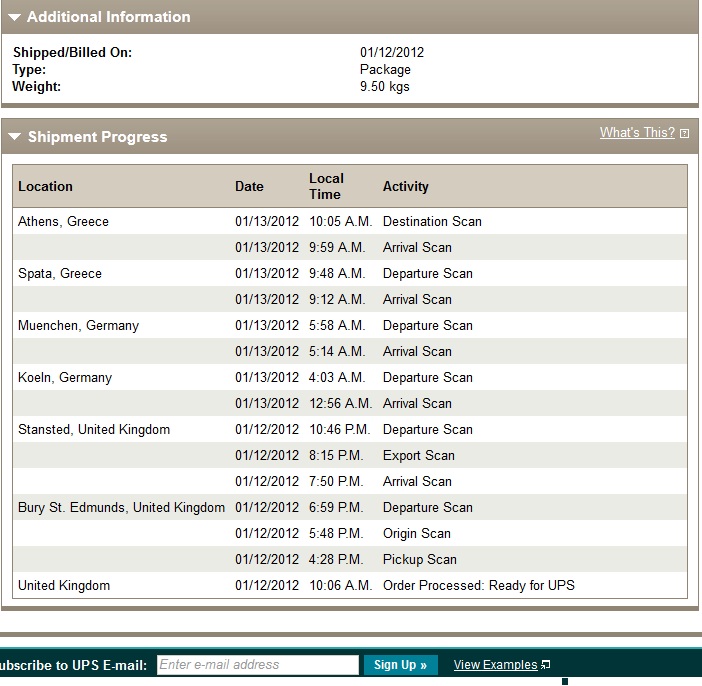Open the View Examples link

pos(495,665)
